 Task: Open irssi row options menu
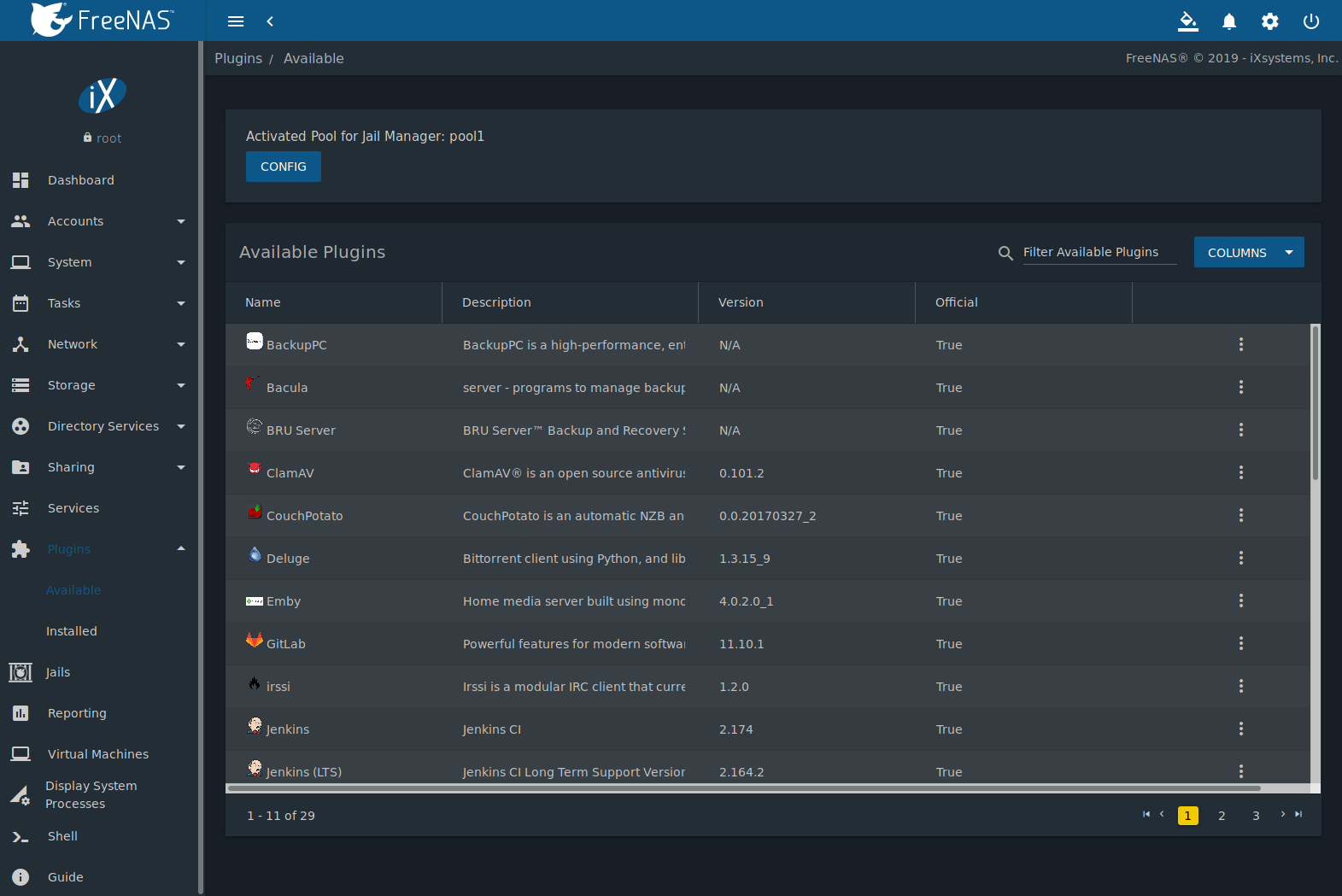1241,686
